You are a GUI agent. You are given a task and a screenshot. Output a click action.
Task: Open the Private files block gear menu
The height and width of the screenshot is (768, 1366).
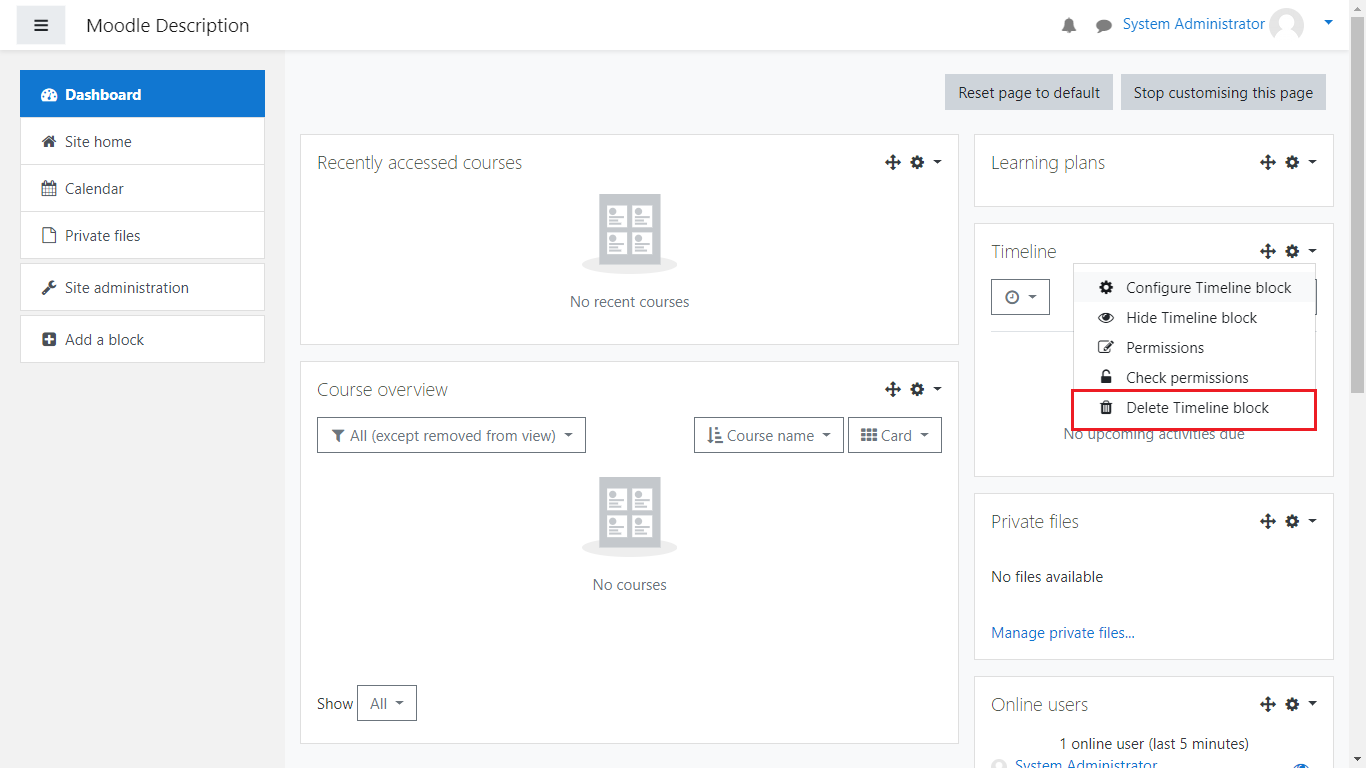[1299, 521]
